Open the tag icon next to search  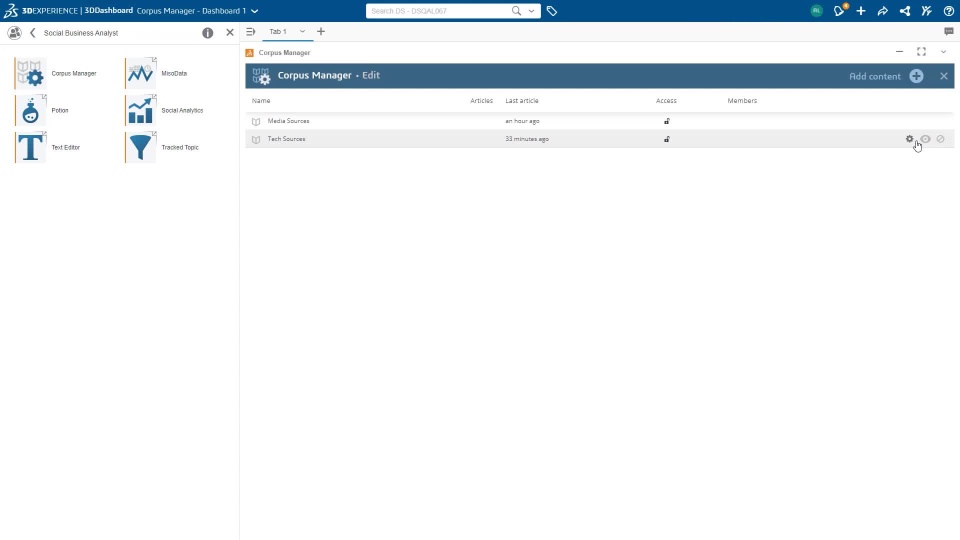tap(552, 11)
